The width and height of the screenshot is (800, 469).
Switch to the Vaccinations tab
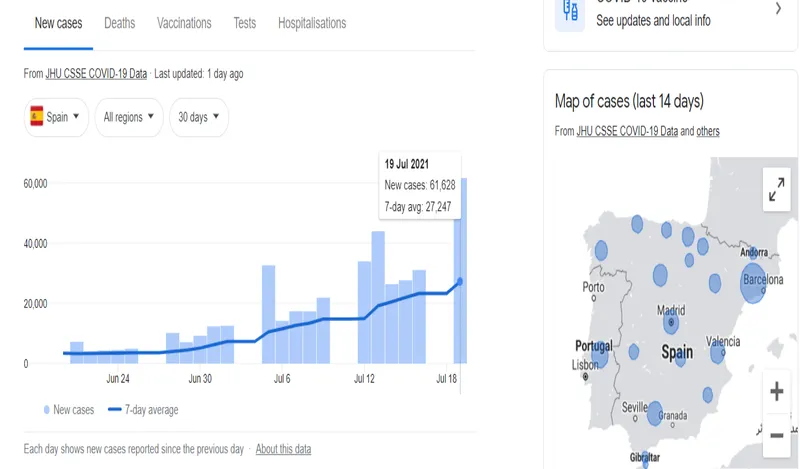click(184, 23)
